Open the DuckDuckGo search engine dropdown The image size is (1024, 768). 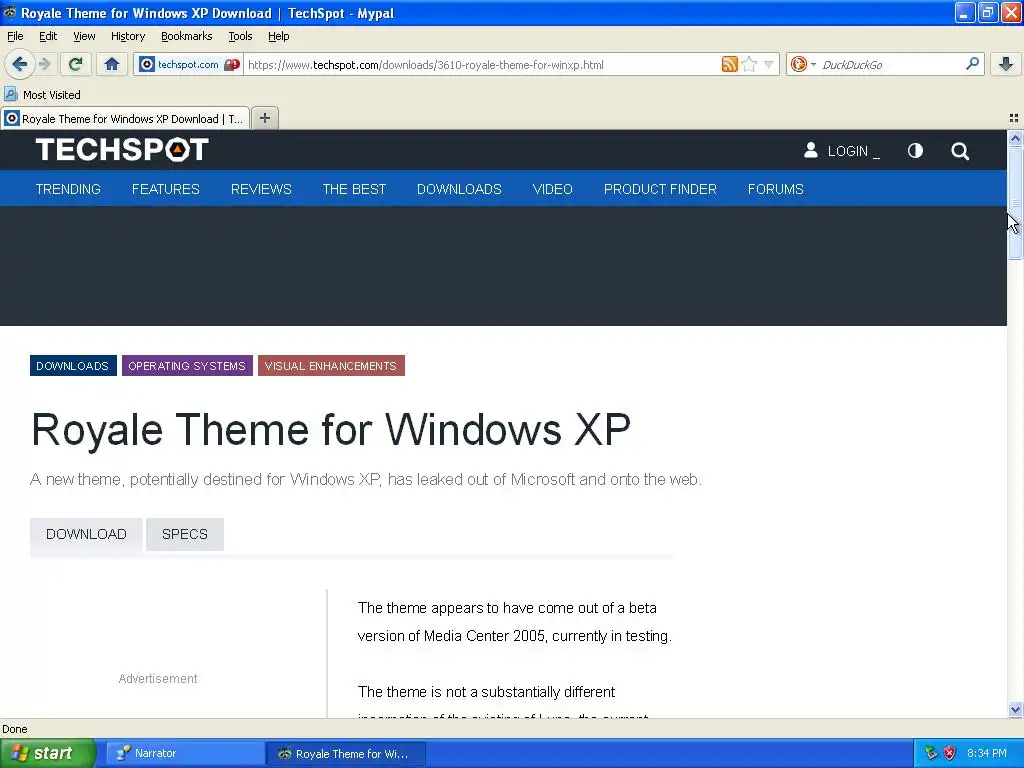click(x=803, y=64)
